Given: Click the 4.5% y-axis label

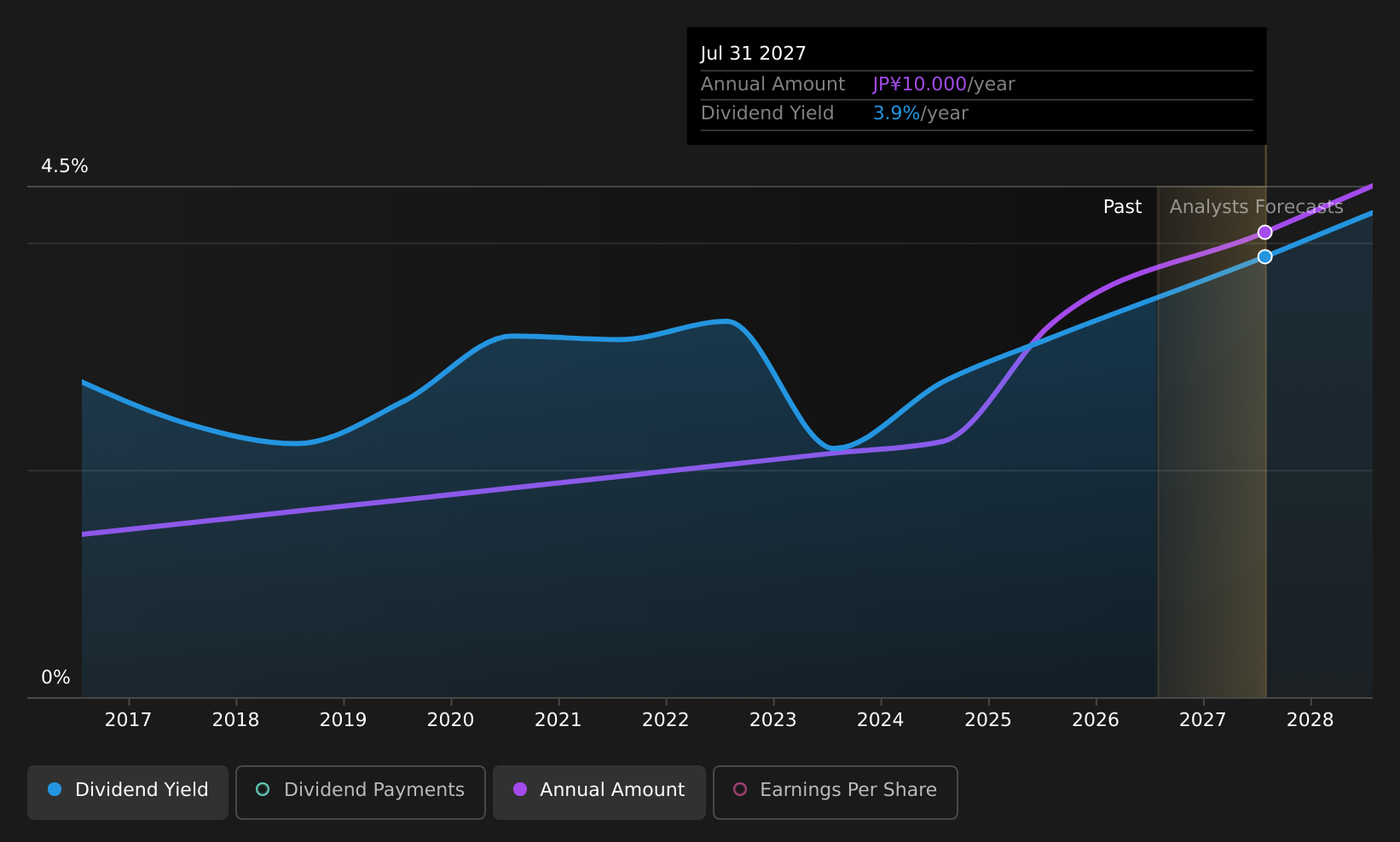Looking at the screenshot, I should (x=65, y=166).
